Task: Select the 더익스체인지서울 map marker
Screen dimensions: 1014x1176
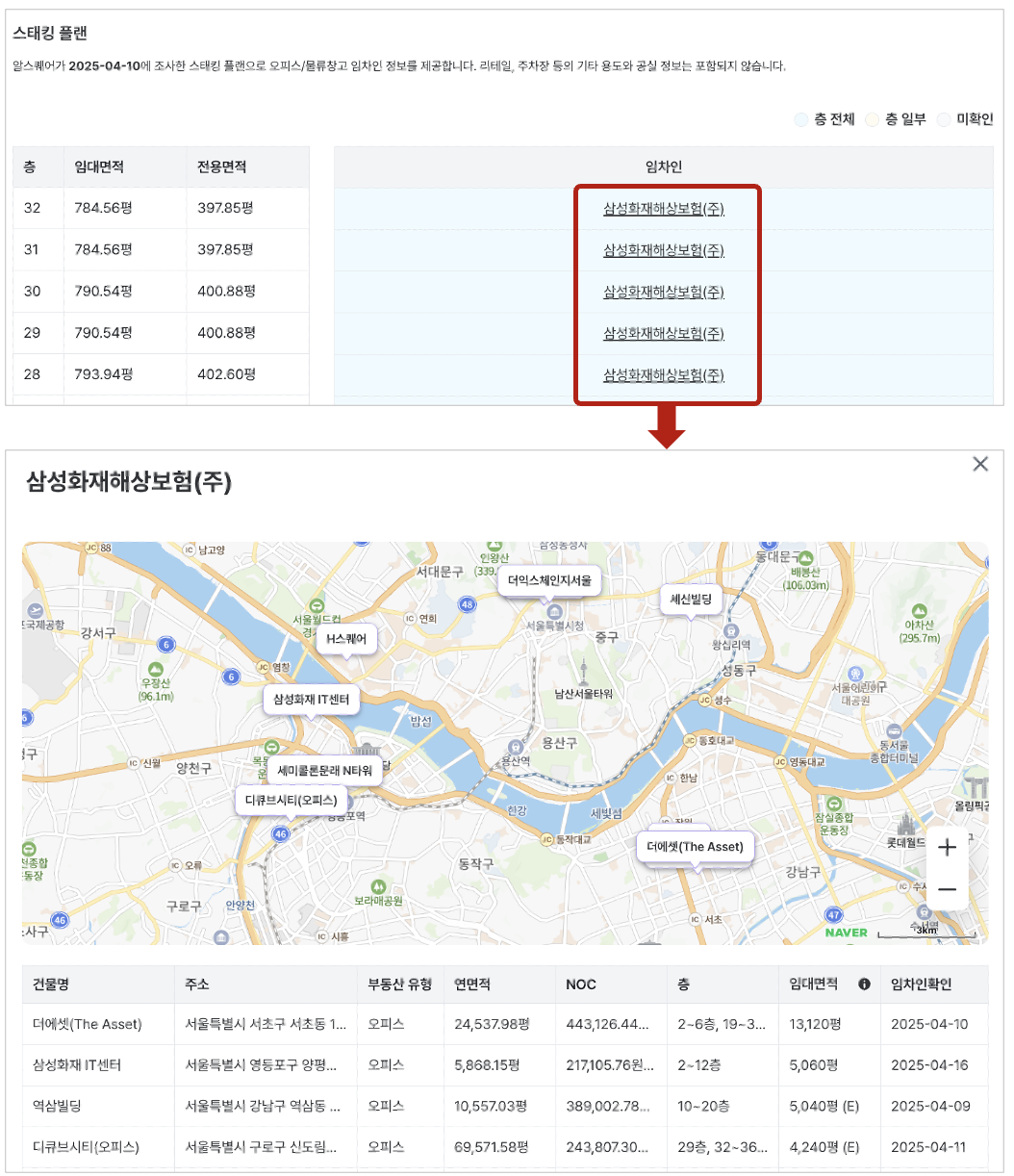Action: tap(550, 581)
